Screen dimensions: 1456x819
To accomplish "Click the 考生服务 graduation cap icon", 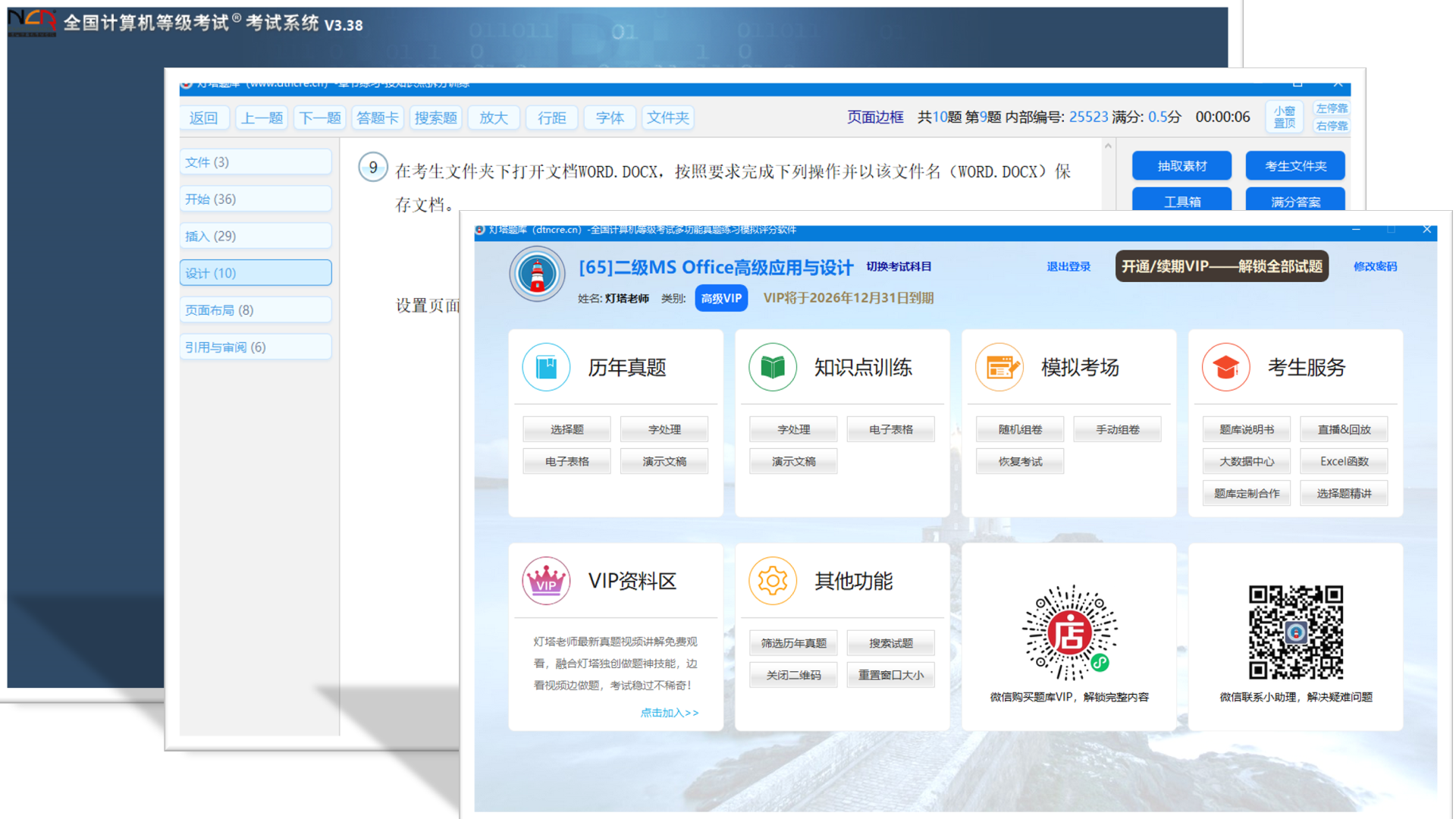I will tap(1225, 367).
